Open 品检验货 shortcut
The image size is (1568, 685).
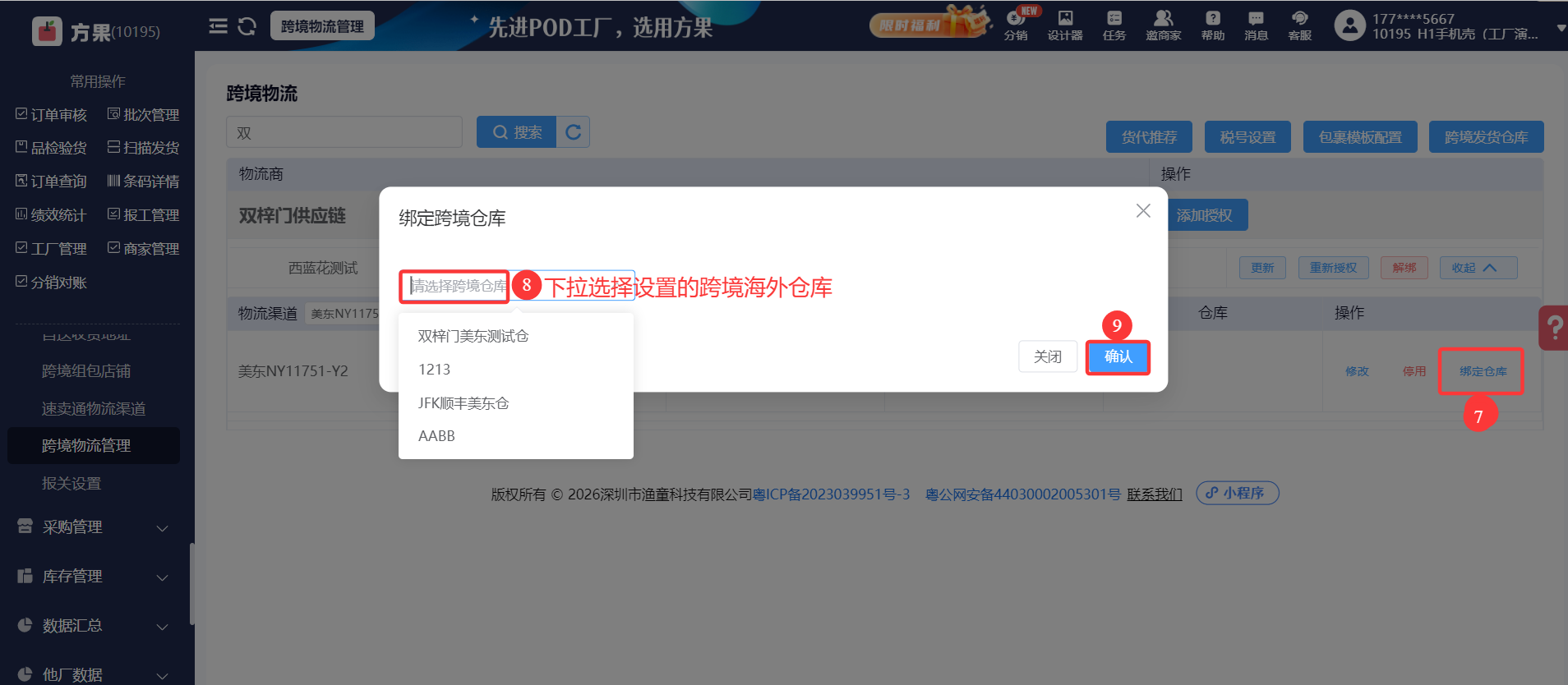(51, 147)
